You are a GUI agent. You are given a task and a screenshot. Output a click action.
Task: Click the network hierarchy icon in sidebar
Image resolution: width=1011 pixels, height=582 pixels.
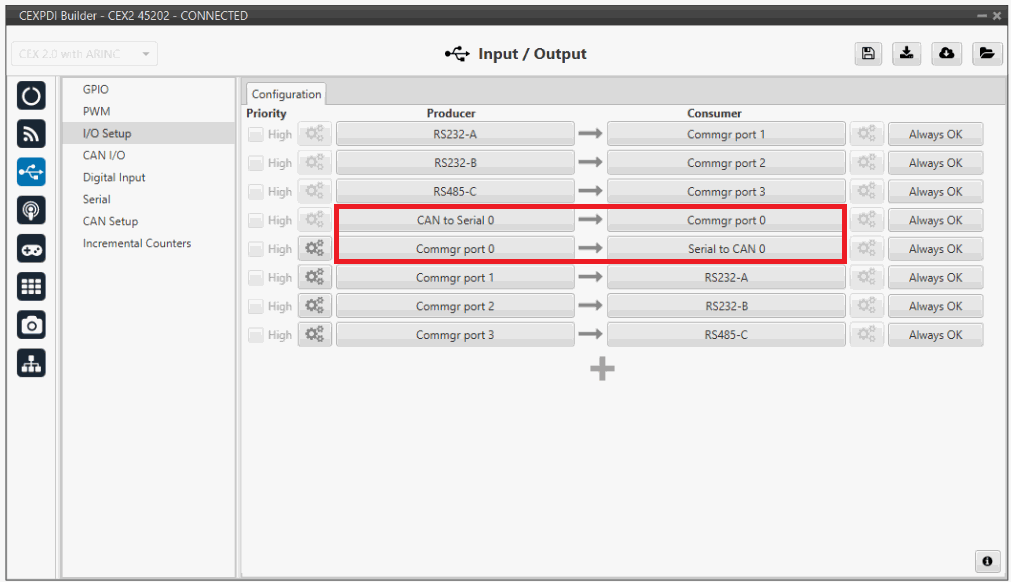click(31, 365)
